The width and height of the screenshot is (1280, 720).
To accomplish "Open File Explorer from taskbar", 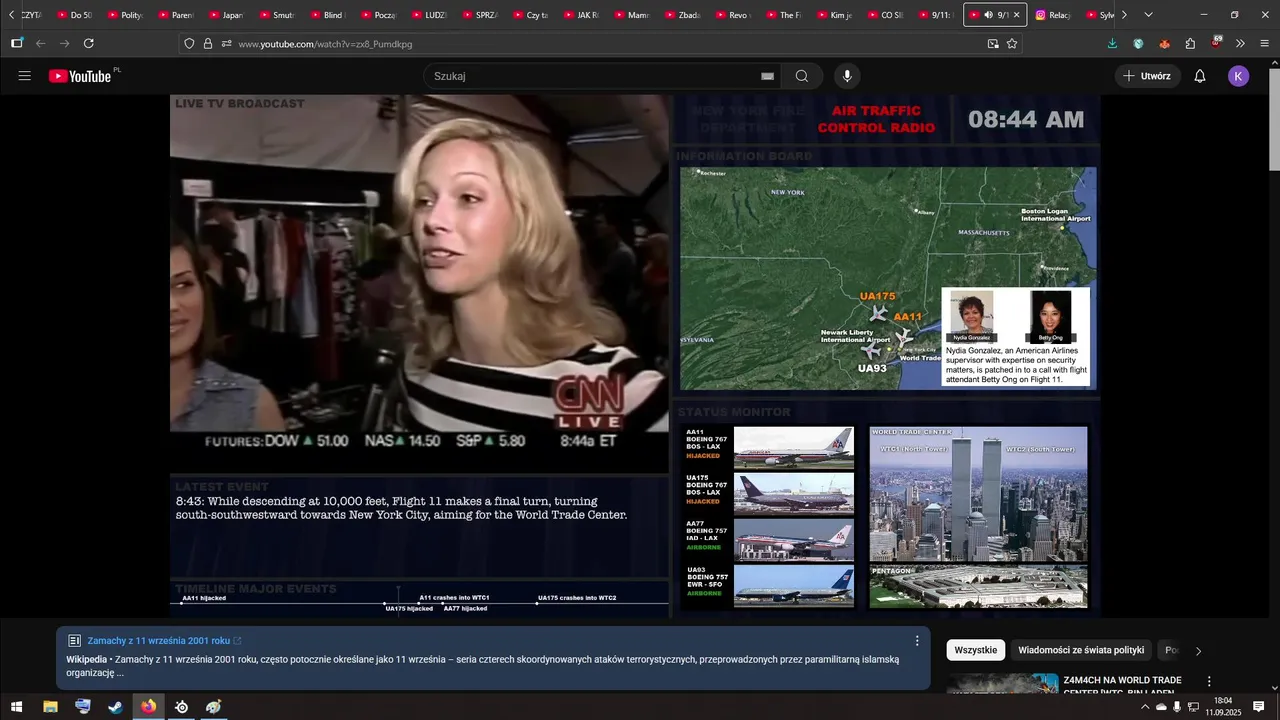I will 50,706.
